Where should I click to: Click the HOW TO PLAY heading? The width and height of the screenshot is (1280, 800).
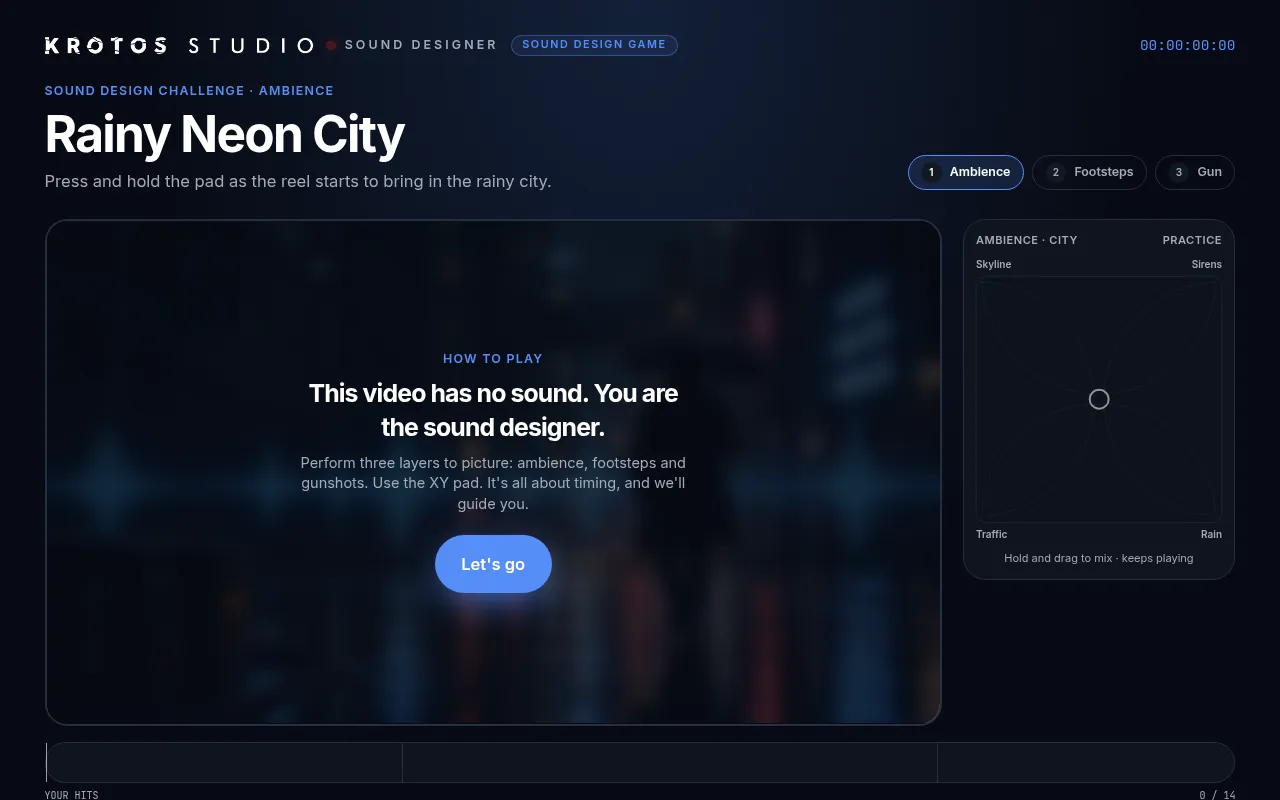pos(493,359)
